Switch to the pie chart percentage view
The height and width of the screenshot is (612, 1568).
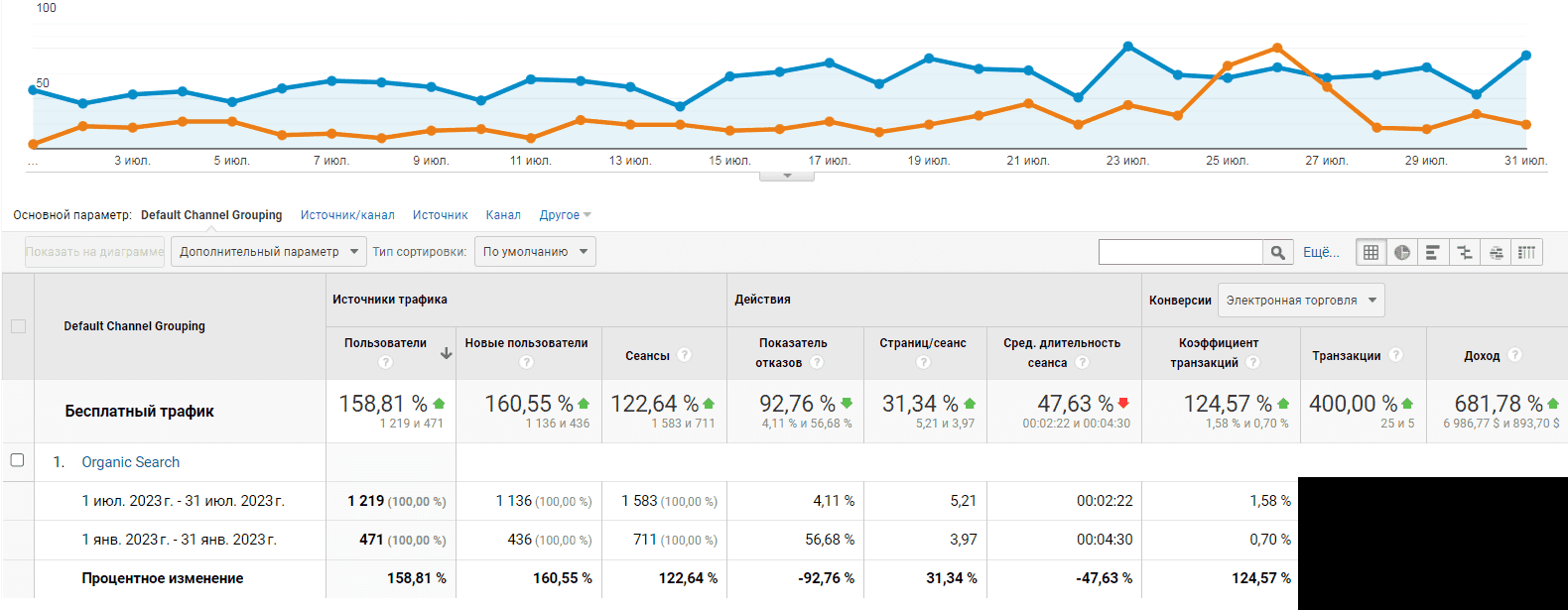point(1401,252)
